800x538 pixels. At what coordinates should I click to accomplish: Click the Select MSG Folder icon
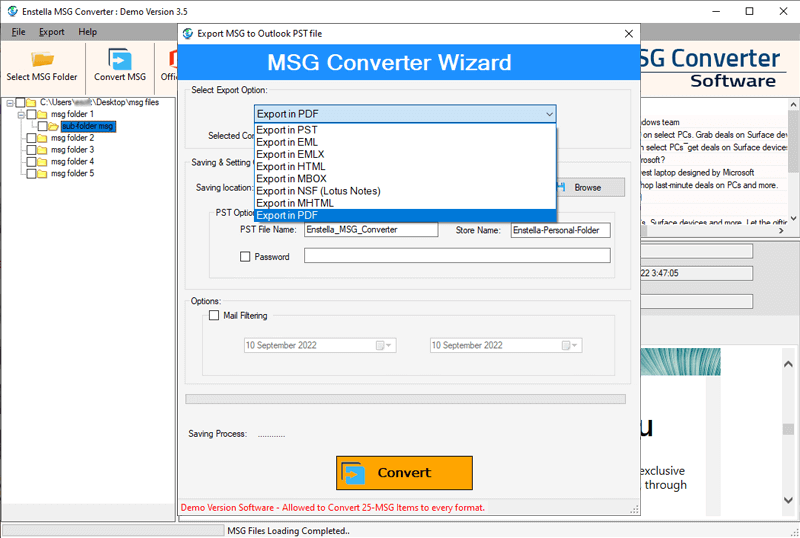[x=42, y=59]
